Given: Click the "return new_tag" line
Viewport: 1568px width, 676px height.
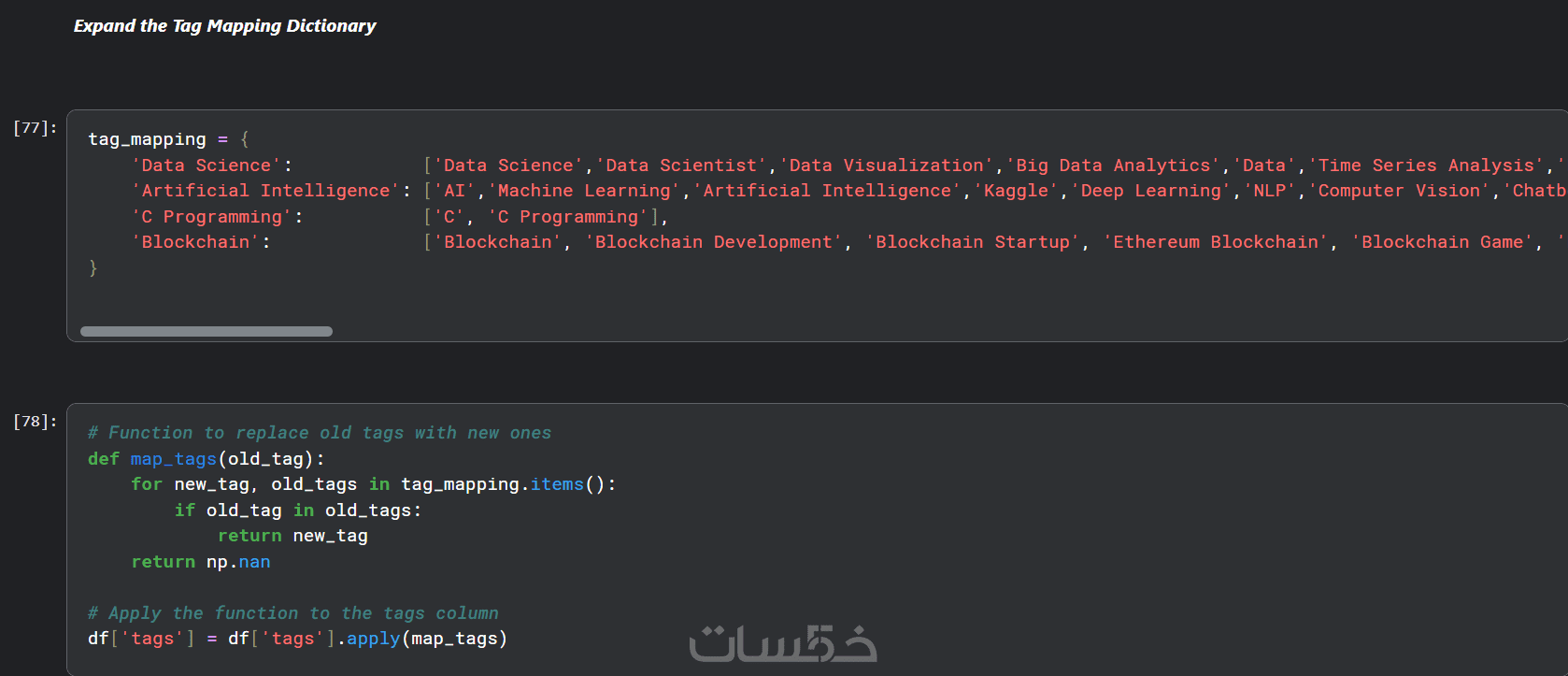Looking at the screenshot, I should click(x=292, y=536).
